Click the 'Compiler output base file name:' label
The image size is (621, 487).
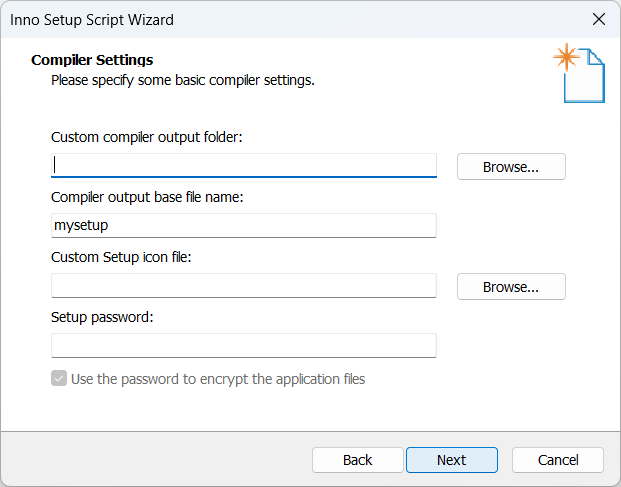coord(147,197)
